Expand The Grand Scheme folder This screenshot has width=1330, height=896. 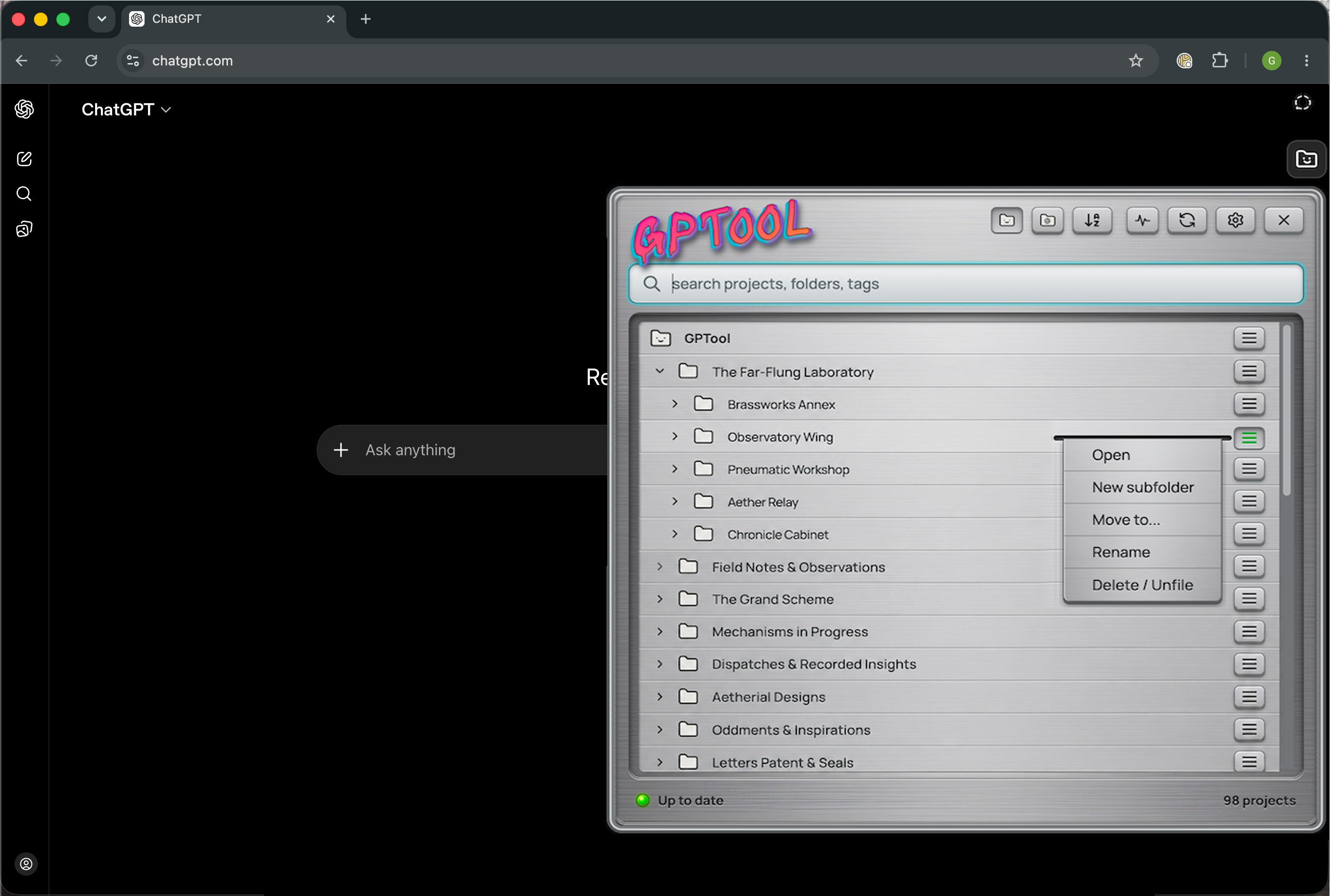[660, 599]
